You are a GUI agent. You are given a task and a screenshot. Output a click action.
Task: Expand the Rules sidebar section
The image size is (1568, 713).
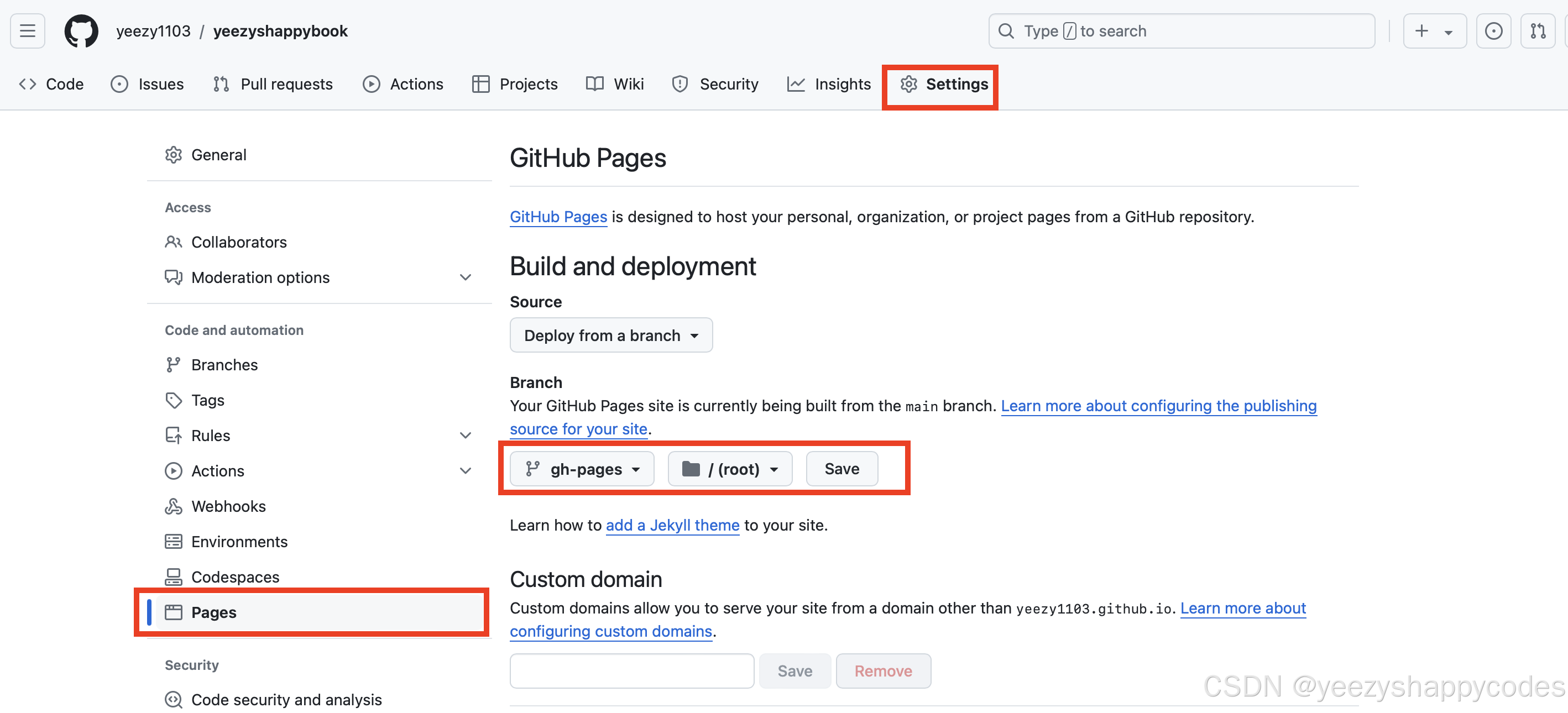pos(465,435)
